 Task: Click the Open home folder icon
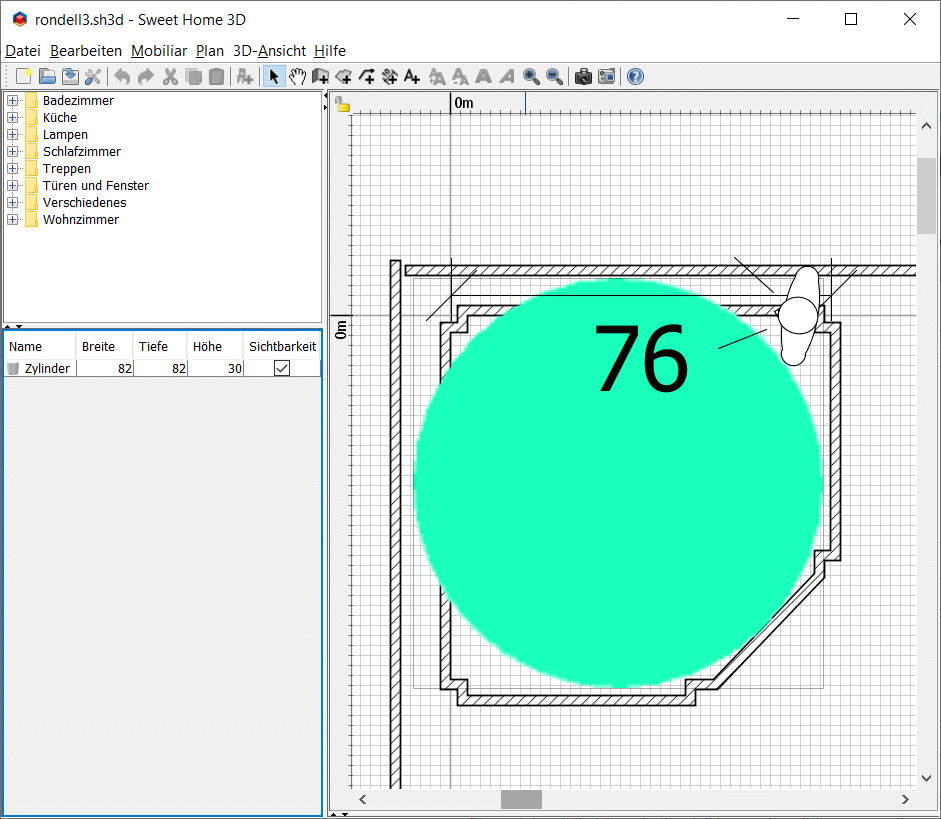(47, 77)
